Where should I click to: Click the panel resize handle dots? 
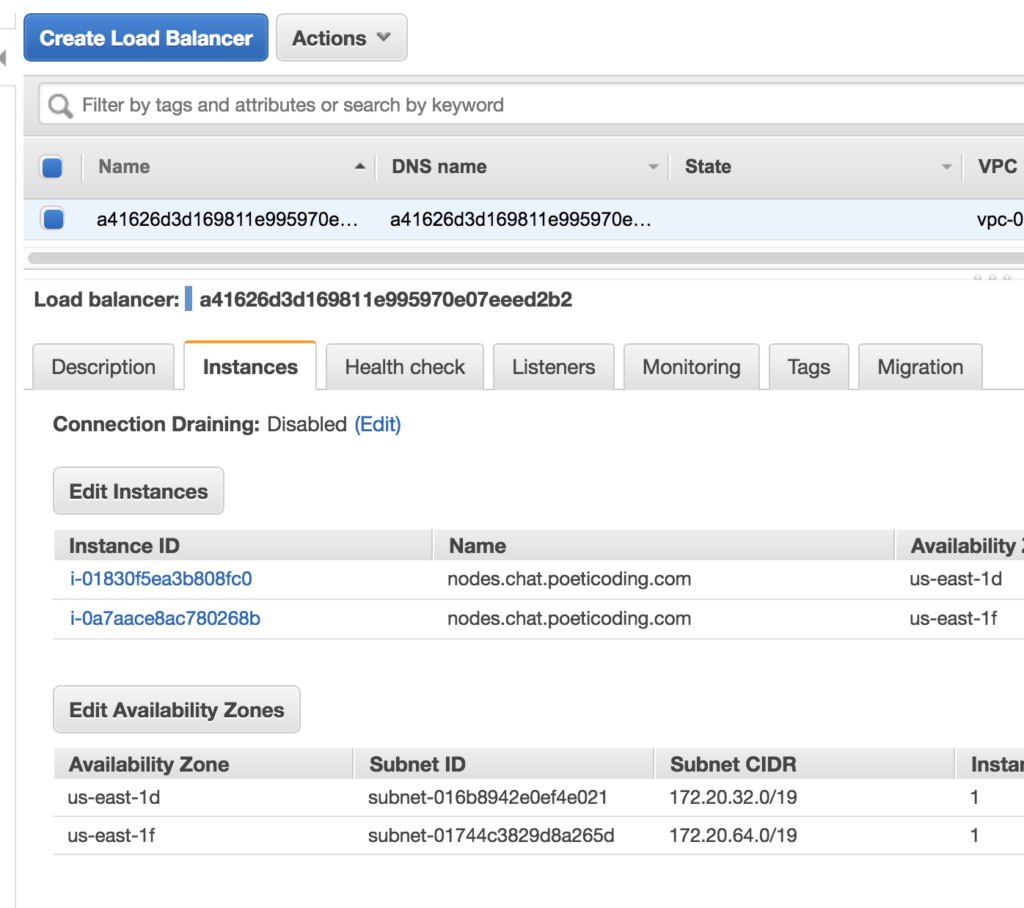click(992, 278)
